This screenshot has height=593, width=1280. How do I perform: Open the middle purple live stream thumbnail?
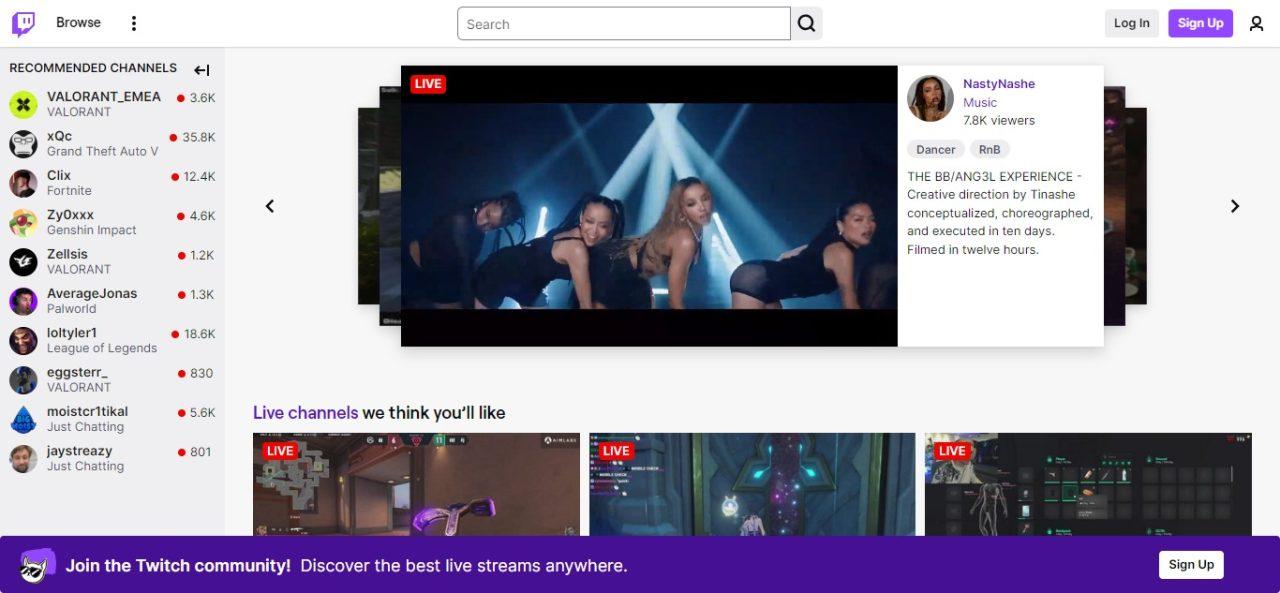coord(752,484)
